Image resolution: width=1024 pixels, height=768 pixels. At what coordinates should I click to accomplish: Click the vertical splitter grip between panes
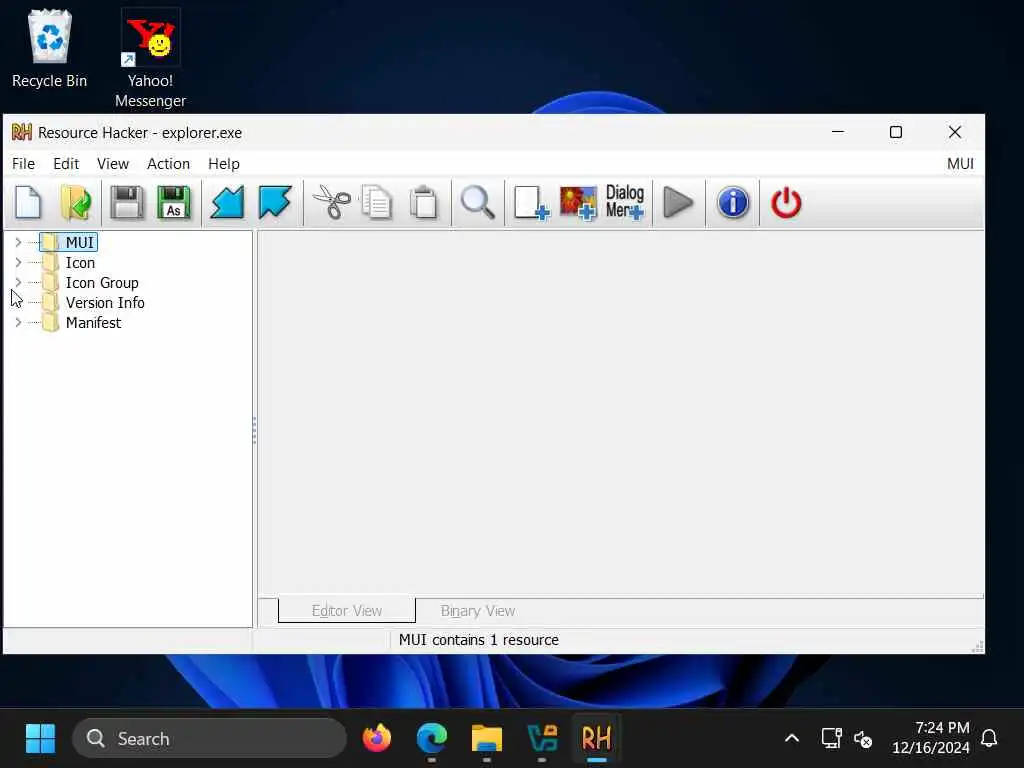[x=255, y=430]
